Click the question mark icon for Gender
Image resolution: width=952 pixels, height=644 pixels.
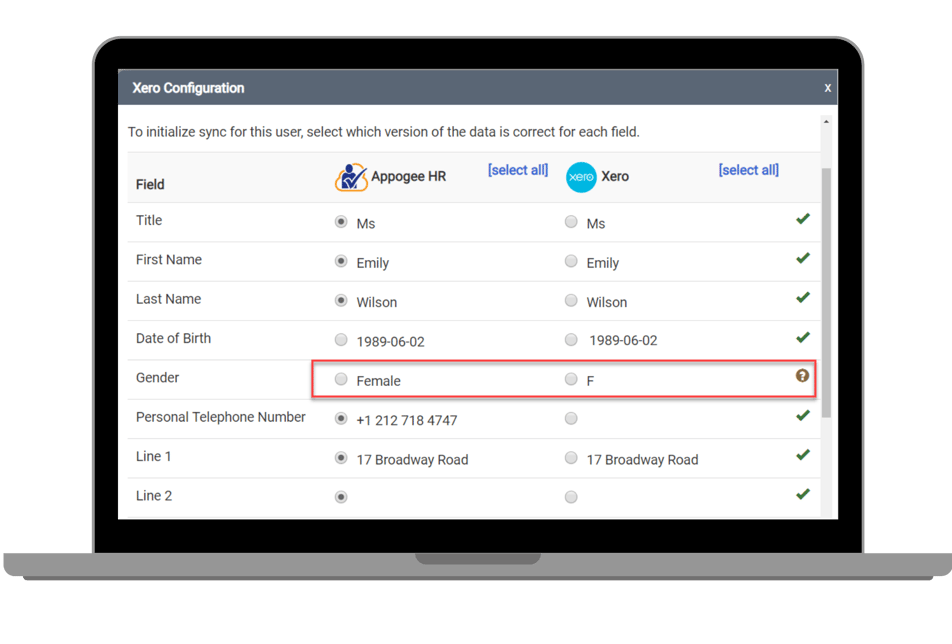802,376
